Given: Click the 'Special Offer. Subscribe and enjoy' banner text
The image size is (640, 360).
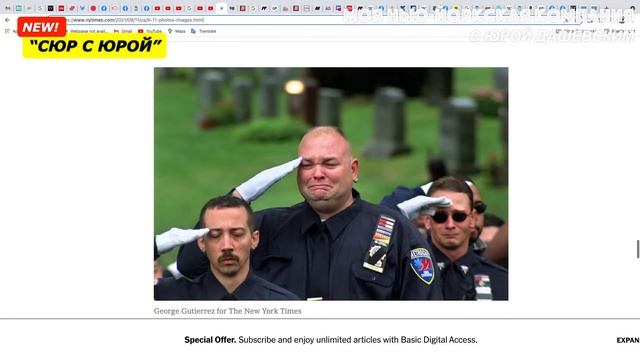Looking at the screenshot, I should coord(331,340).
